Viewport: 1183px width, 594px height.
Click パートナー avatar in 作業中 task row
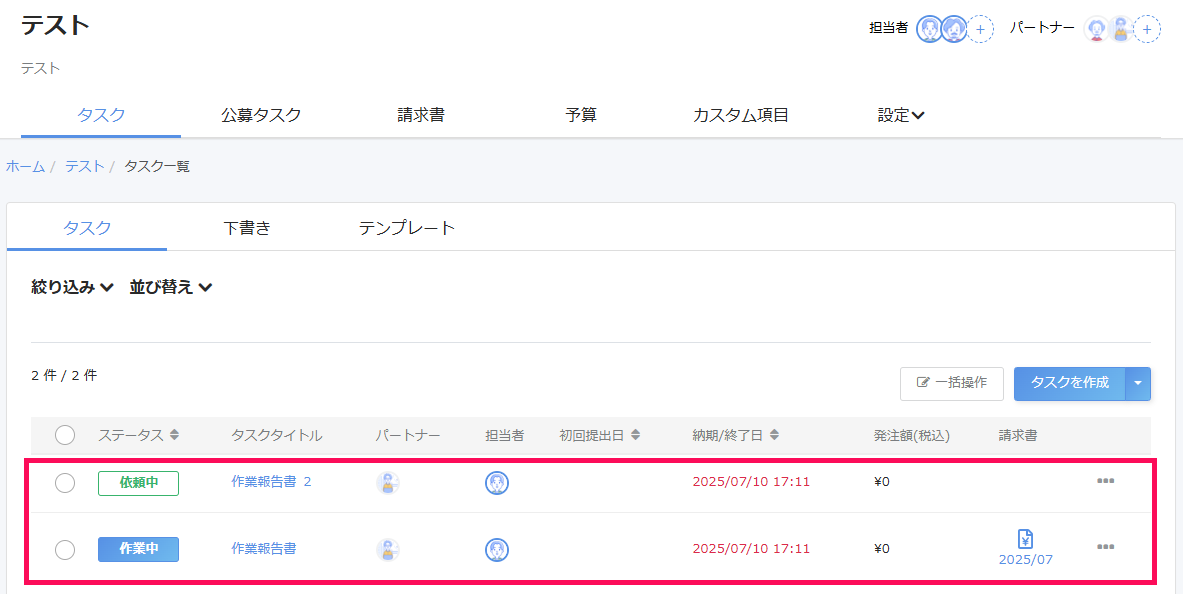388,549
